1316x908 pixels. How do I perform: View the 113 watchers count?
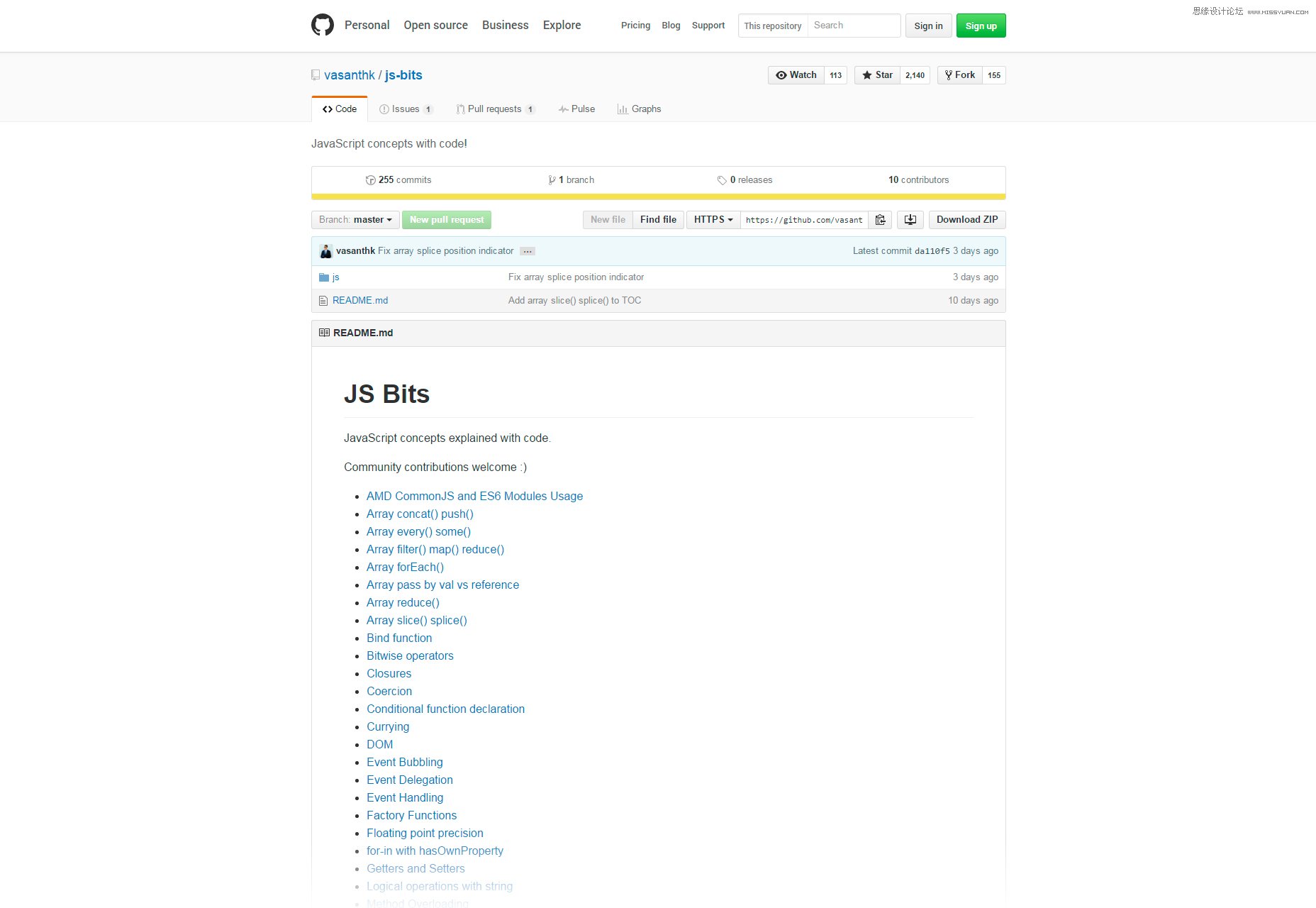point(836,75)
